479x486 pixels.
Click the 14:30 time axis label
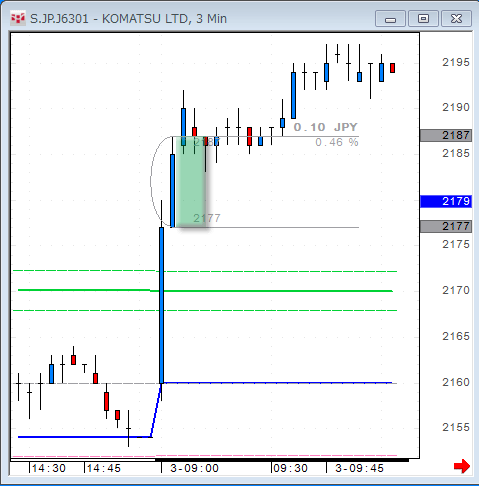tap(49, 468)
